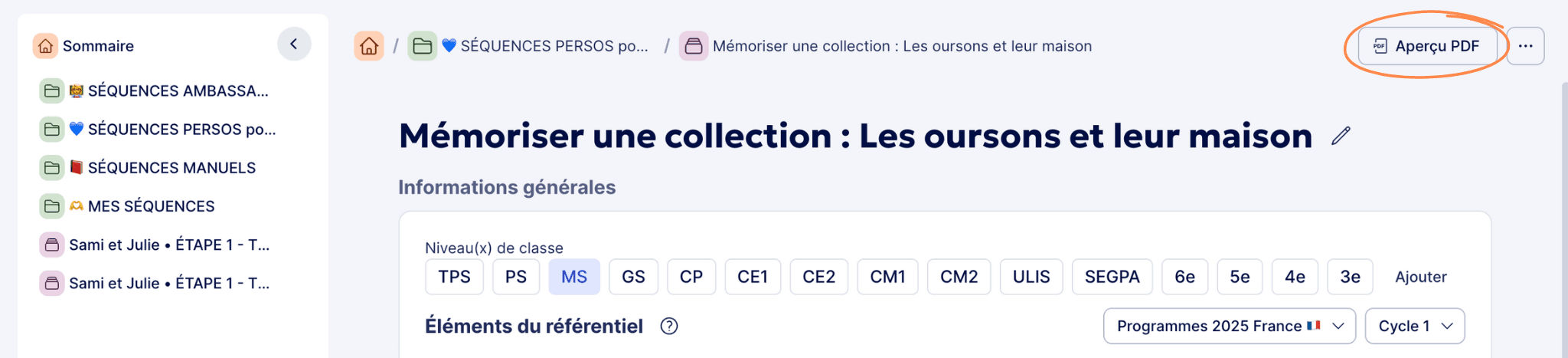This screenshot has width=1568, height=358.
Task: Click the folder icon in the breadcrumb
Action: click(422, 46)
